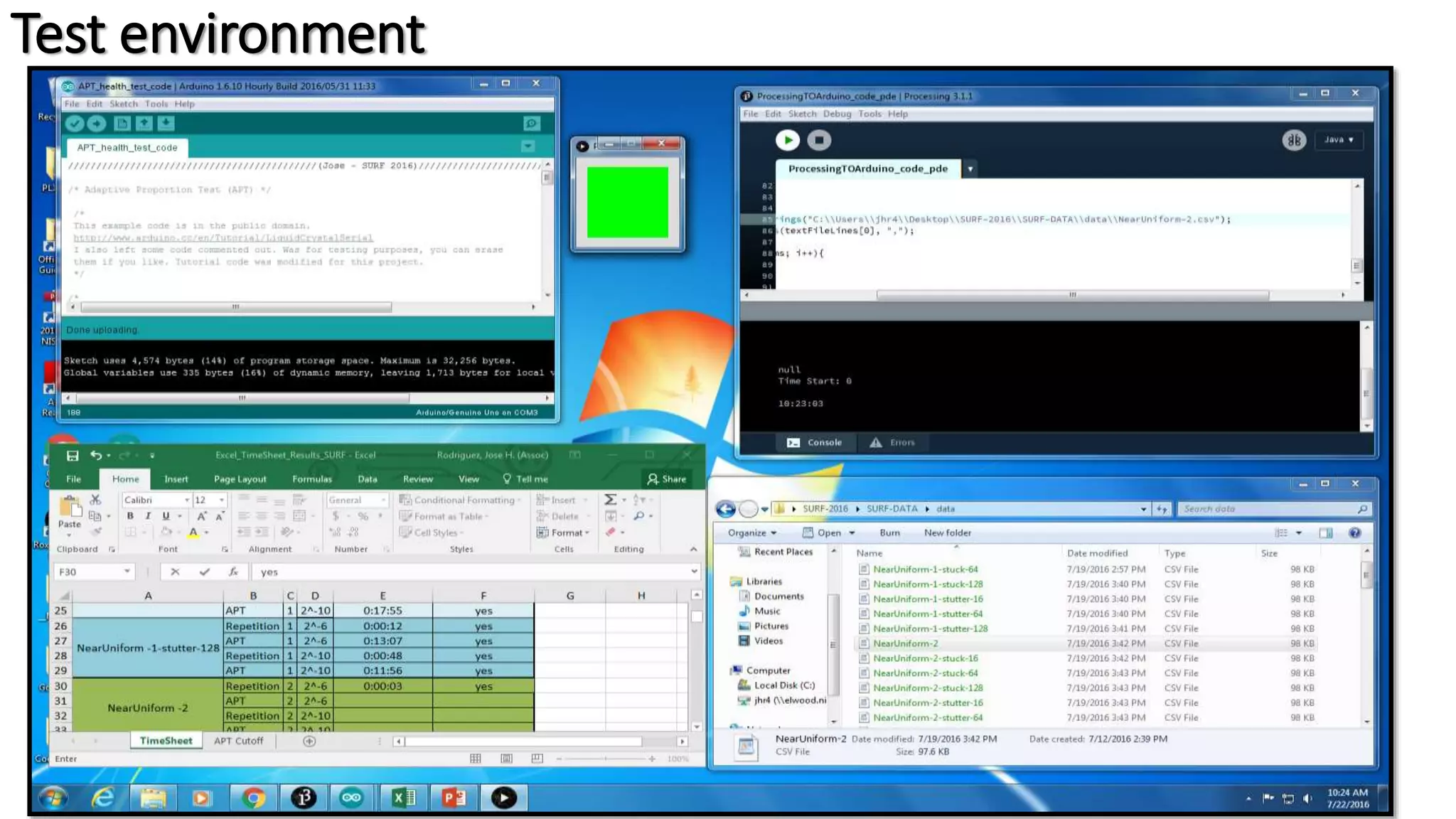Toggle the Processing debugger icon
Image resolution: width=1456 pixels, height=819 pixels.
click(1294, 140)
